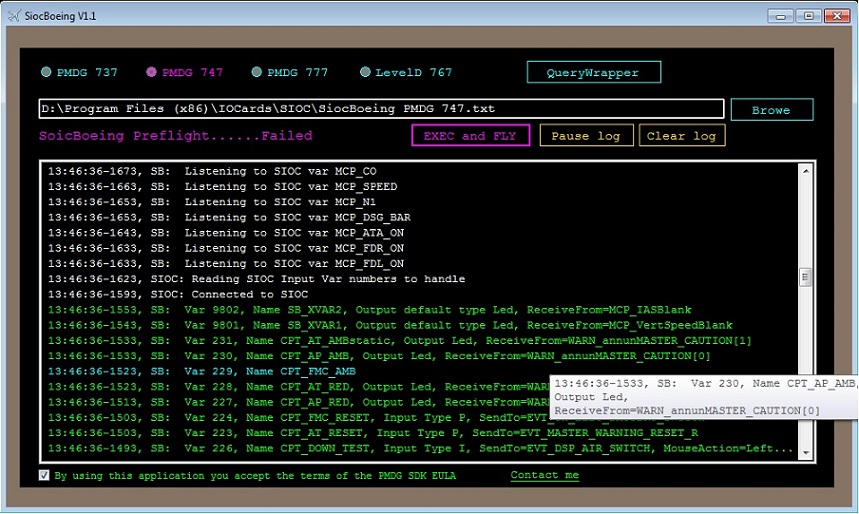This screenshot has width=859, height=514.
Task: Click the log scrollbar up arrow
Action: (x=806, y=171)
